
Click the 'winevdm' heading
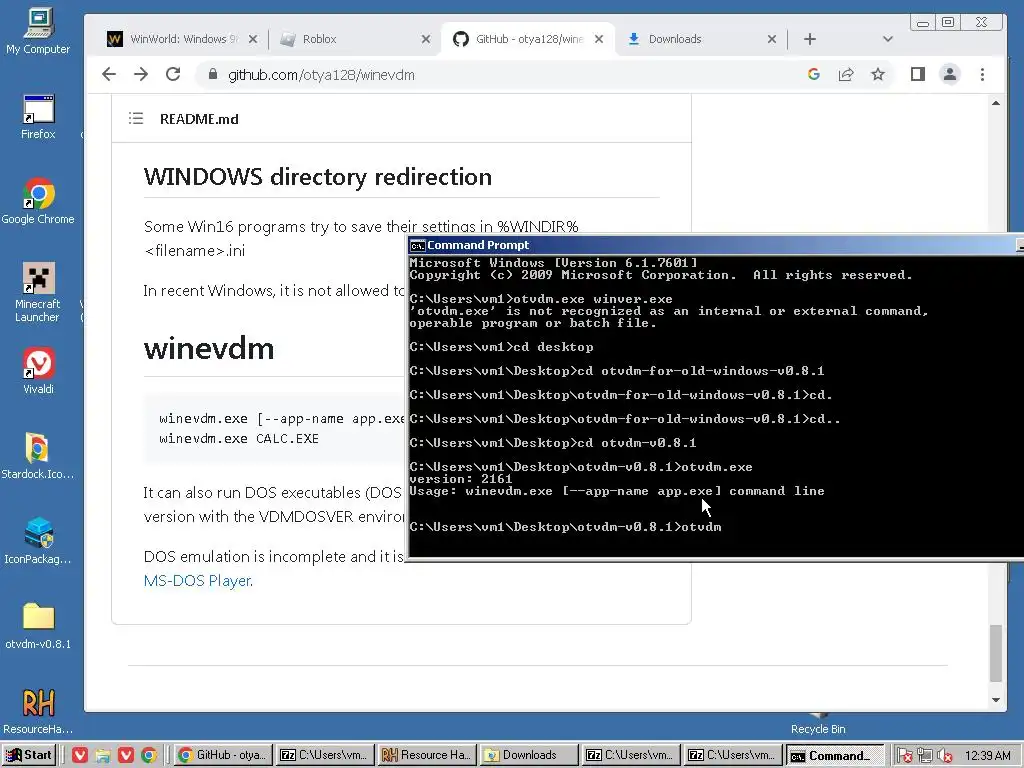[x=209, y=348]
